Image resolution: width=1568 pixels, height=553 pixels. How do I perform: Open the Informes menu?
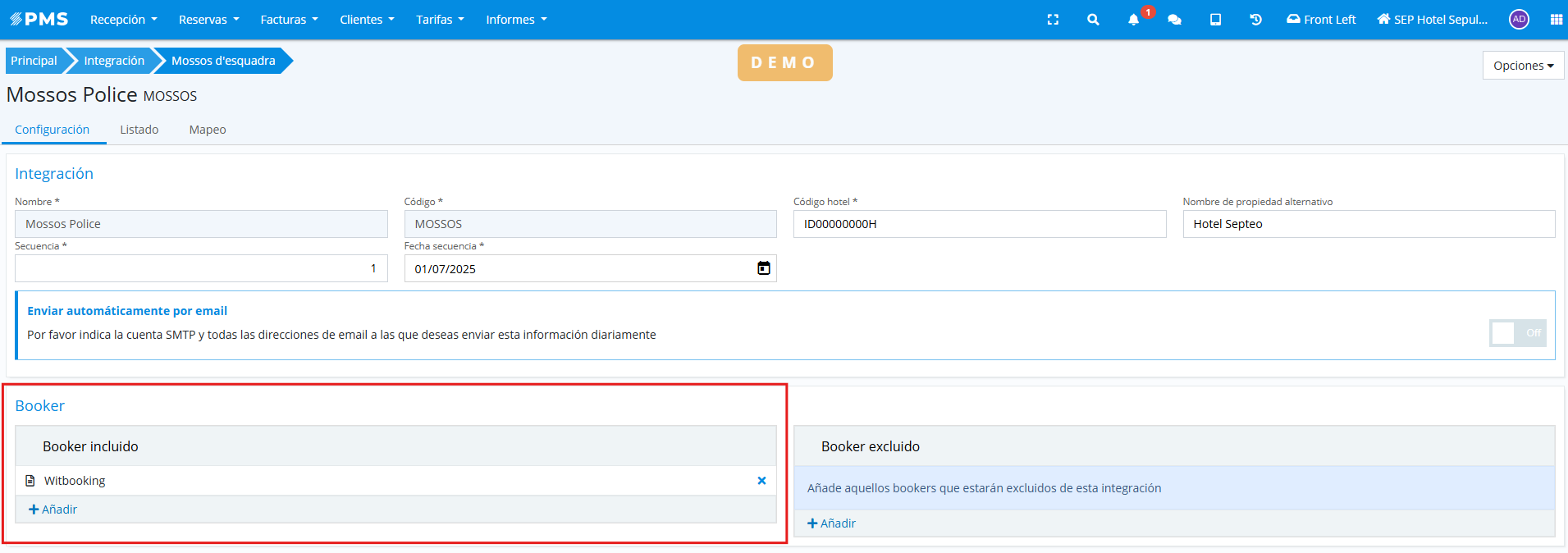pos(515,20)
